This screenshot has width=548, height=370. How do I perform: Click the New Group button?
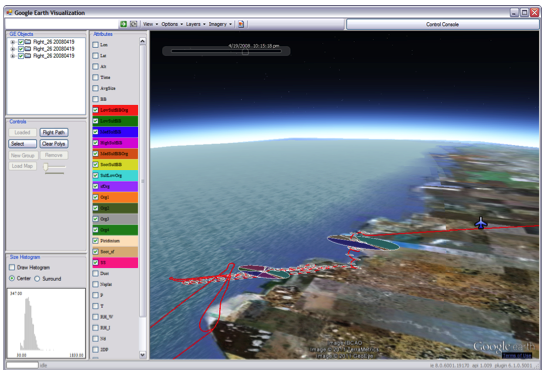[23, 155]
